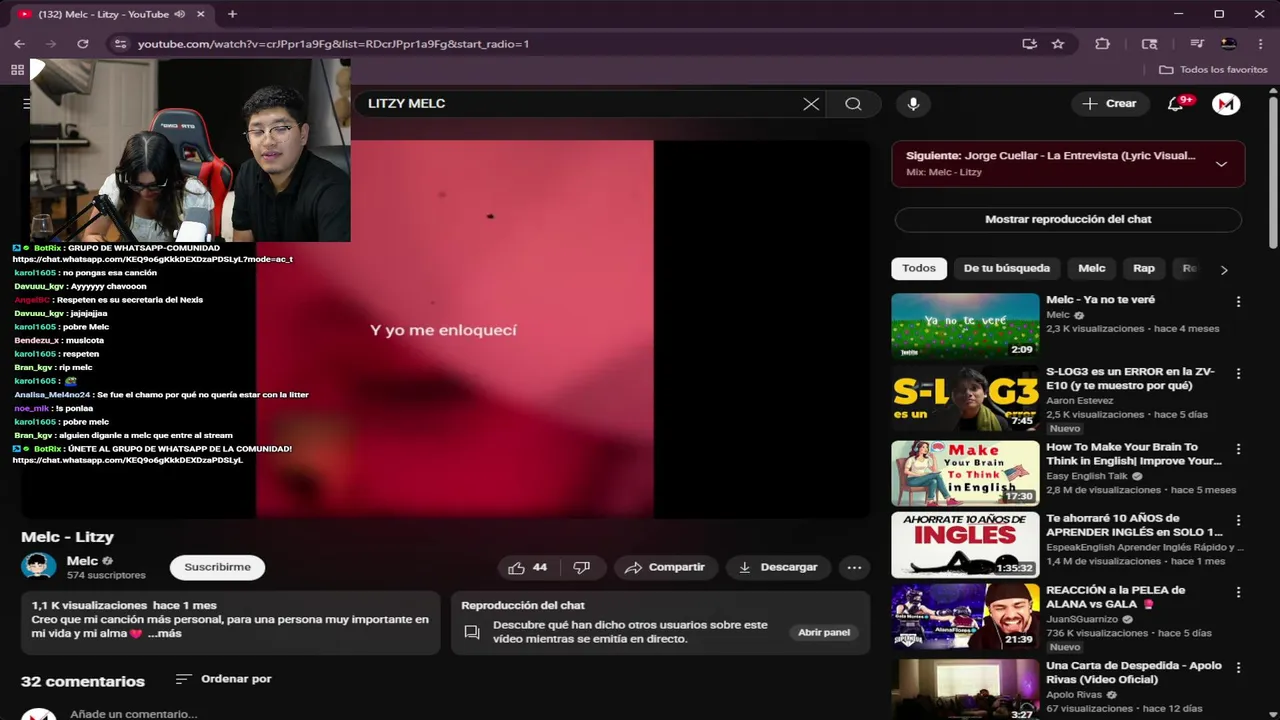Expand the Siguiente mix playlist panel

point(1221,164)
